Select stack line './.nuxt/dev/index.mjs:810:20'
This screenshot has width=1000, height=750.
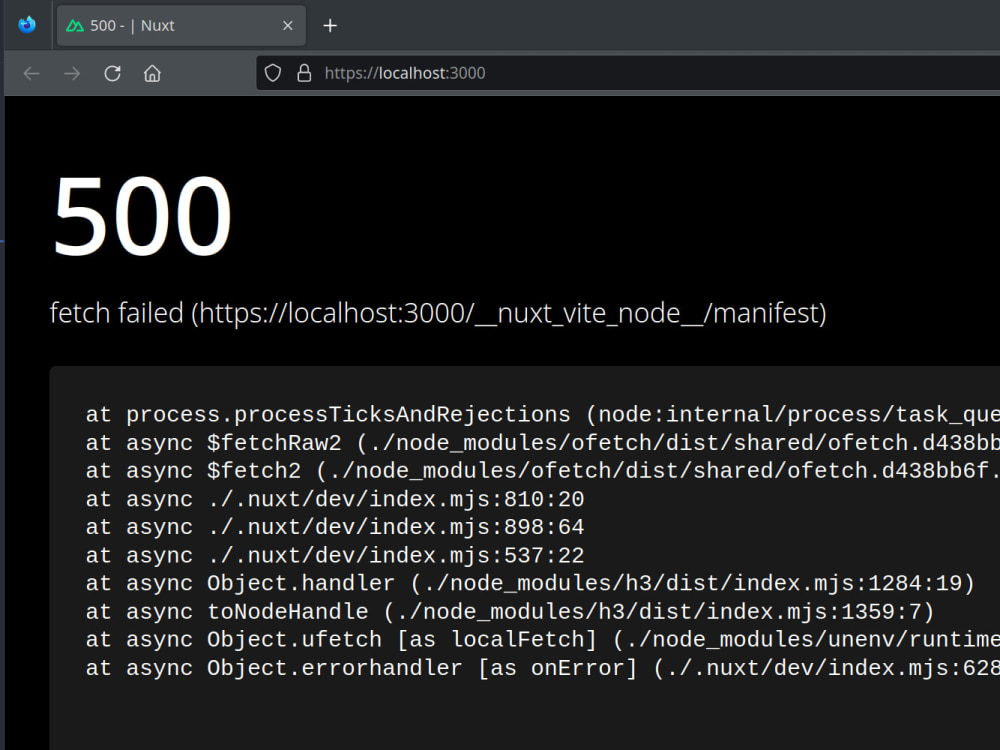click(335, 499)
